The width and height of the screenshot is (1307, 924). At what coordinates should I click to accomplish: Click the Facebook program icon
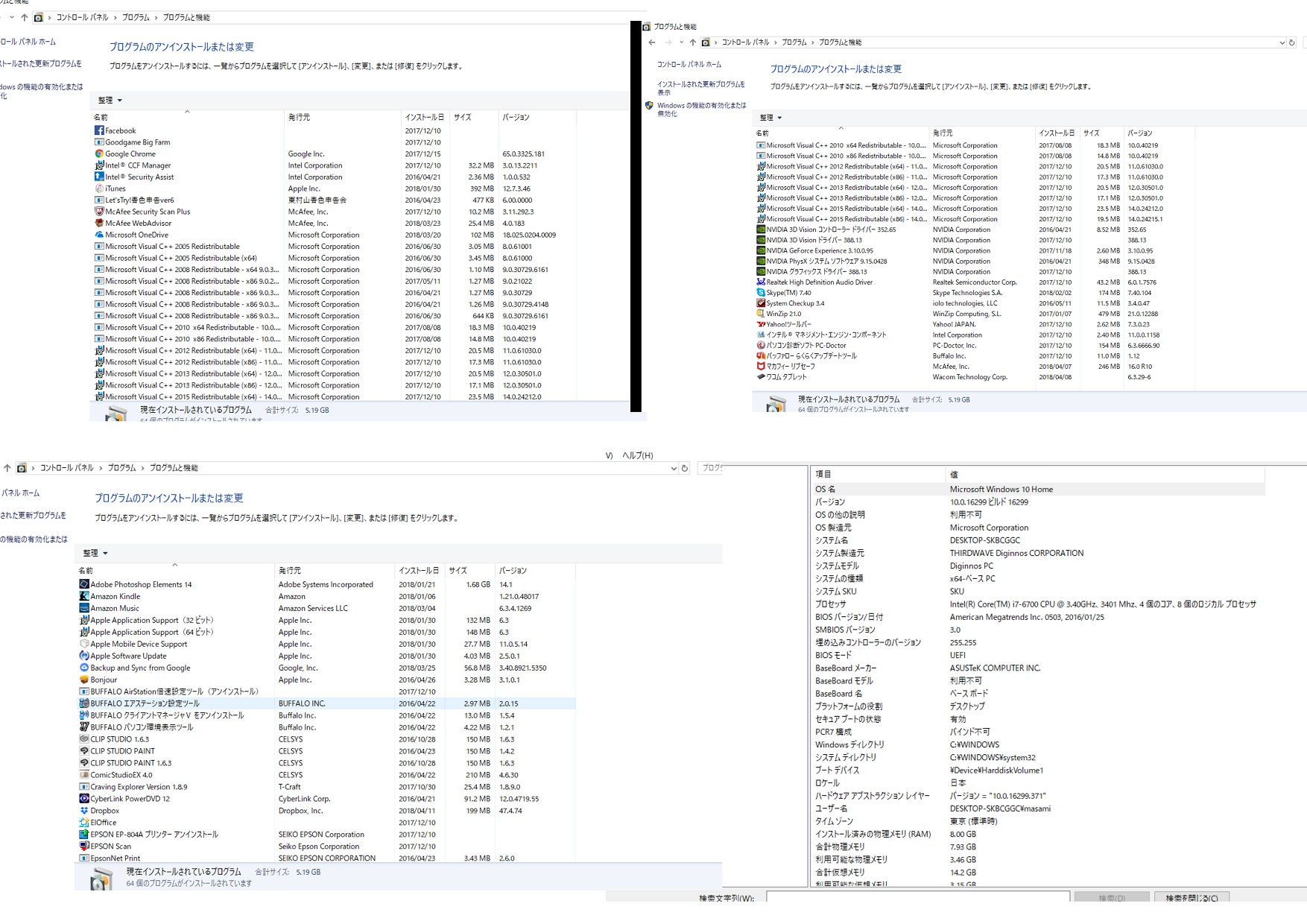[x=99, y=130]
